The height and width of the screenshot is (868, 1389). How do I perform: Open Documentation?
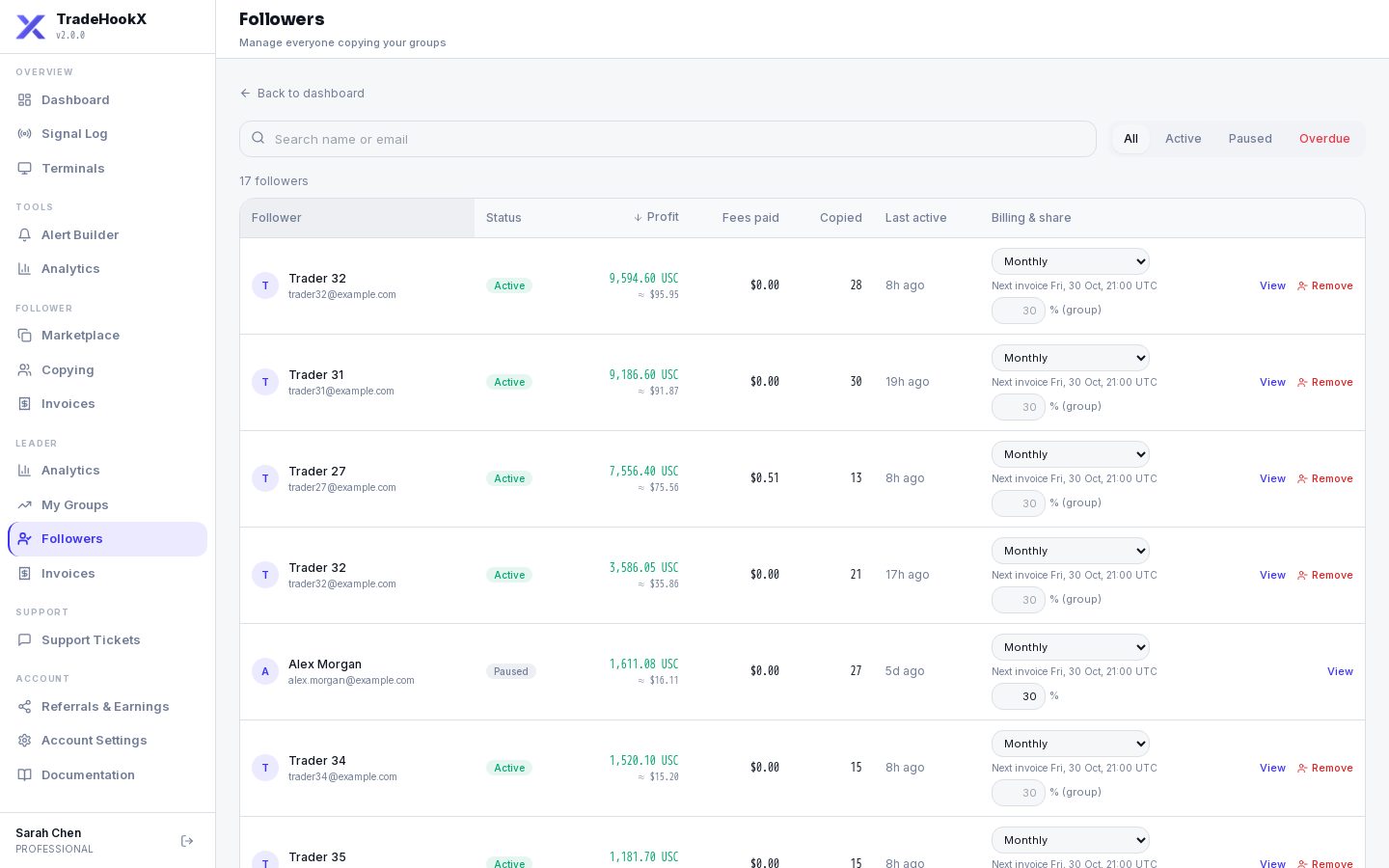[x=107, y=774]
